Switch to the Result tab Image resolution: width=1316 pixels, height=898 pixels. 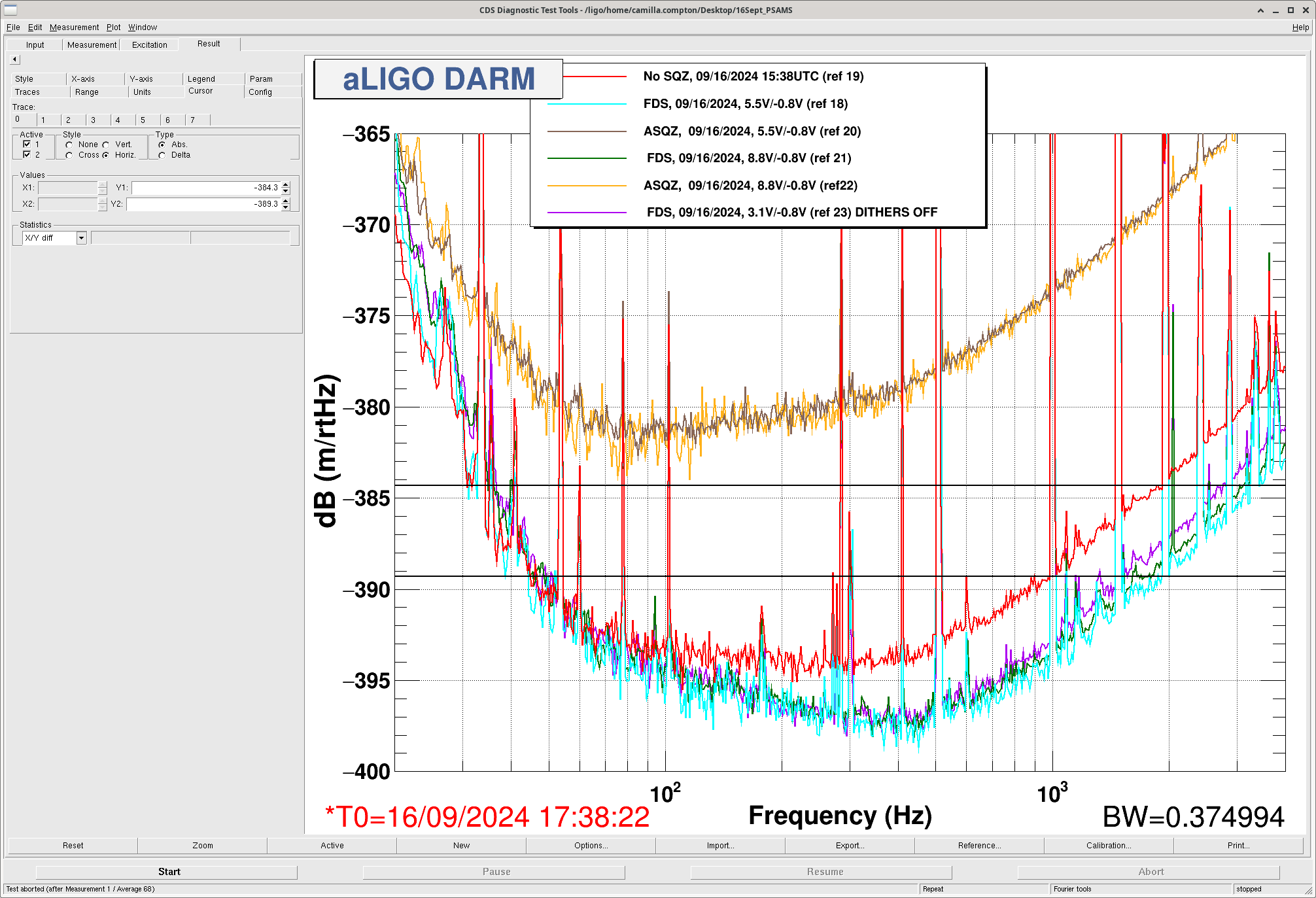point(209,44)
